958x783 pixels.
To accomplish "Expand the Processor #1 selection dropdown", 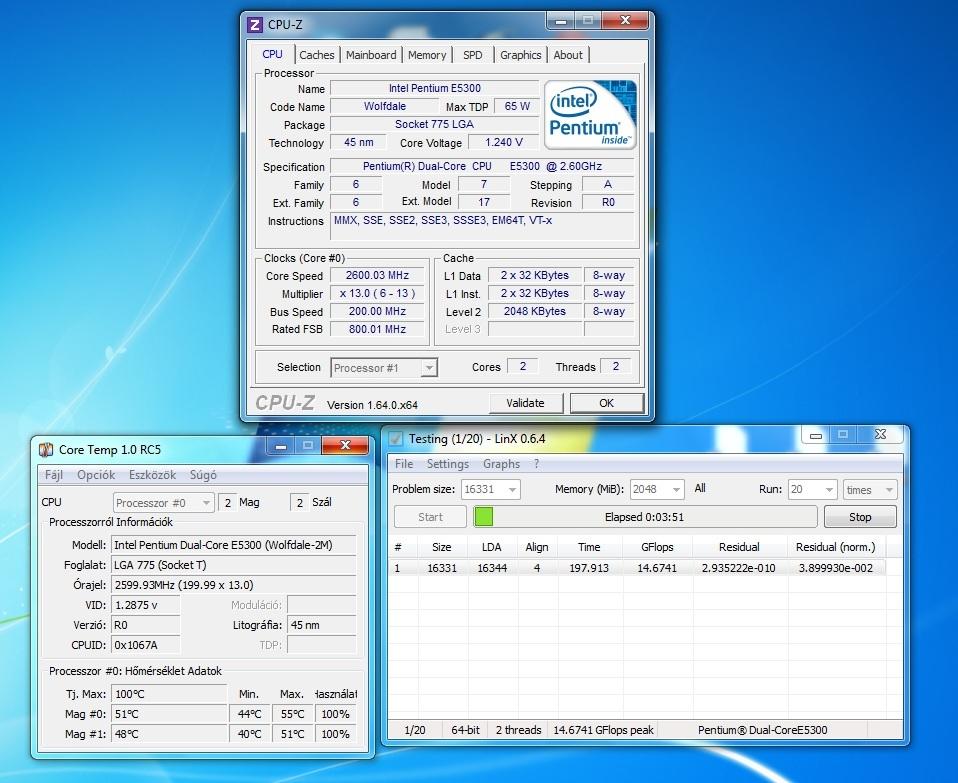I will (430, 368).
